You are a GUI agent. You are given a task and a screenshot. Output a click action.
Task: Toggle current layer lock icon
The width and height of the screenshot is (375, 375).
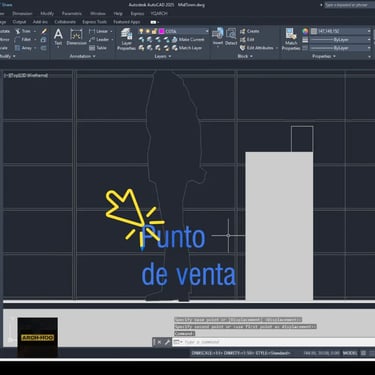coord(154,31)
